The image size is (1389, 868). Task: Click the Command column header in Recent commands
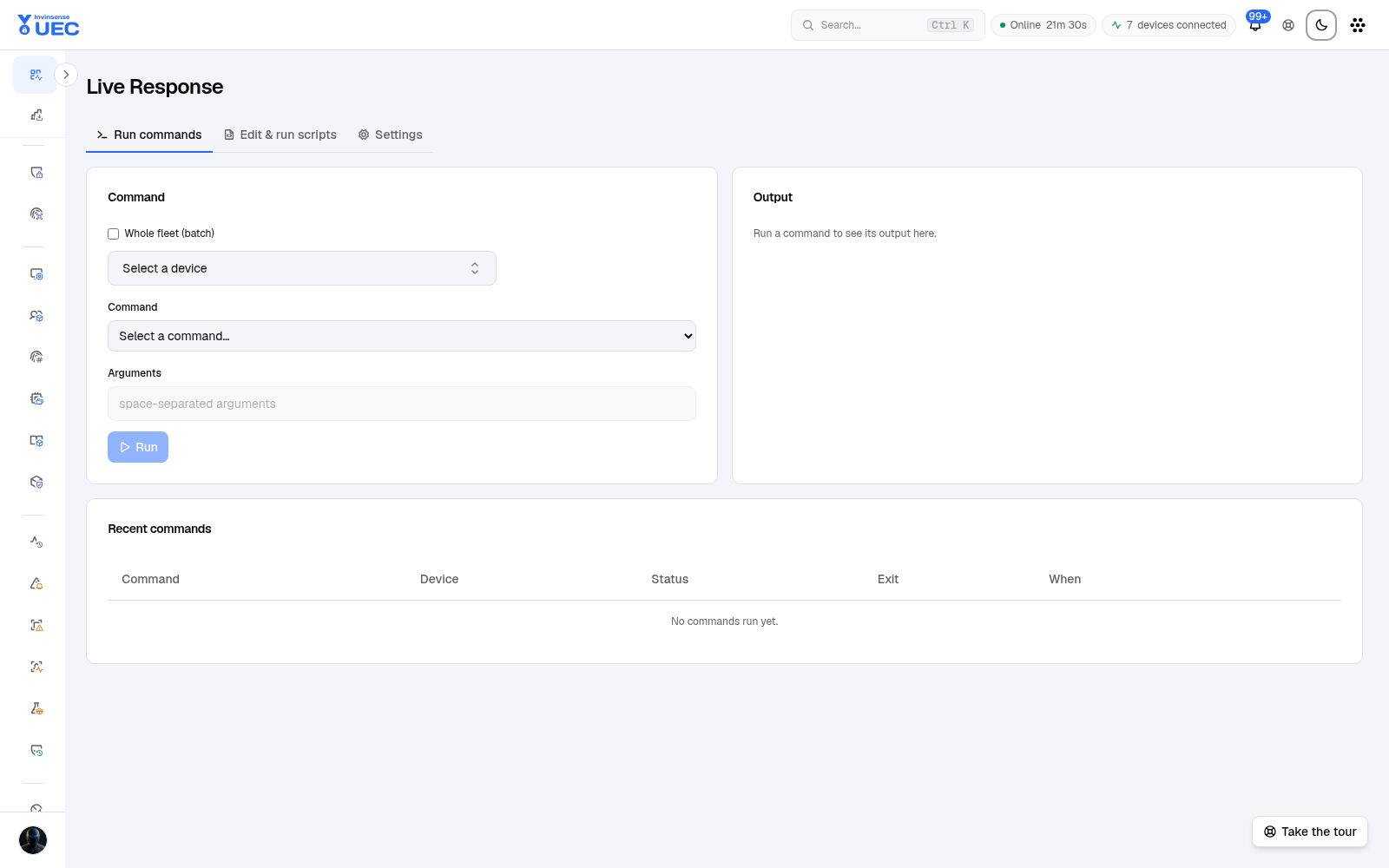[x=150, y=579]
